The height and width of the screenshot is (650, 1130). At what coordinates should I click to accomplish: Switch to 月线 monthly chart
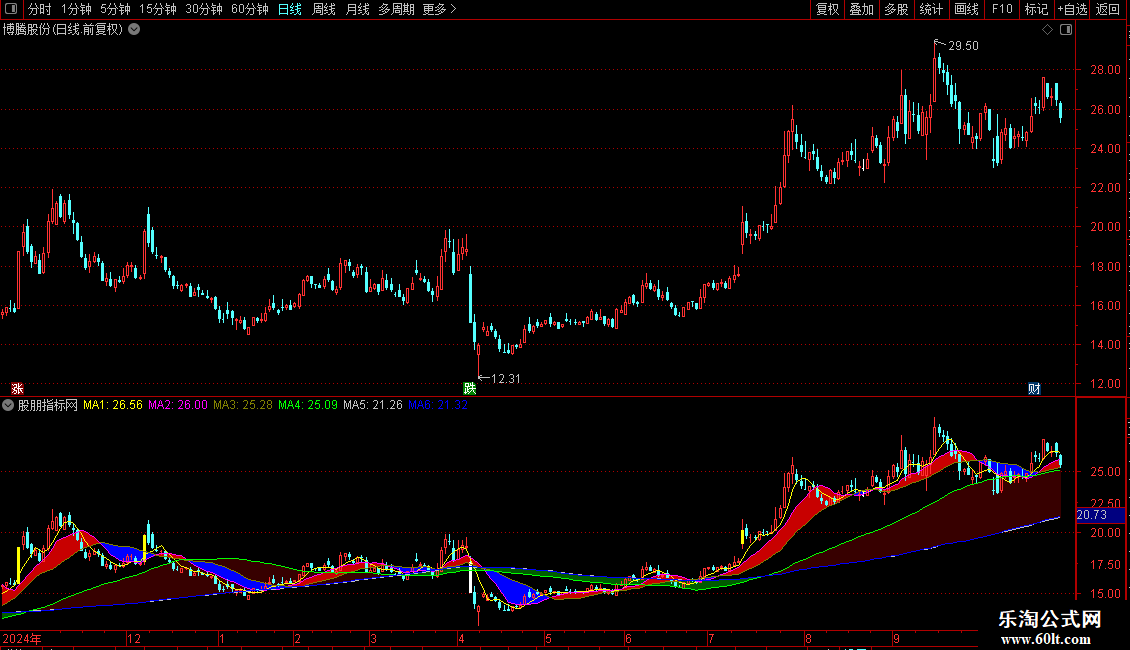357,9
